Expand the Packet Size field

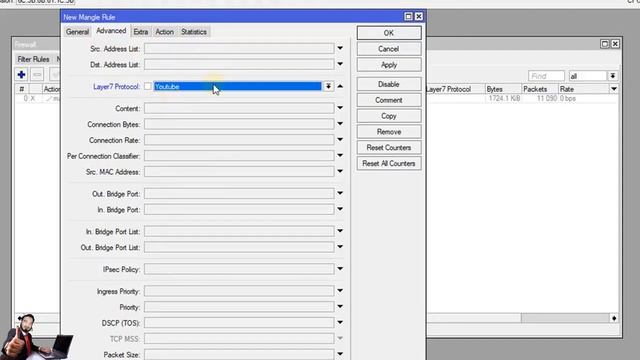point(340,354)
